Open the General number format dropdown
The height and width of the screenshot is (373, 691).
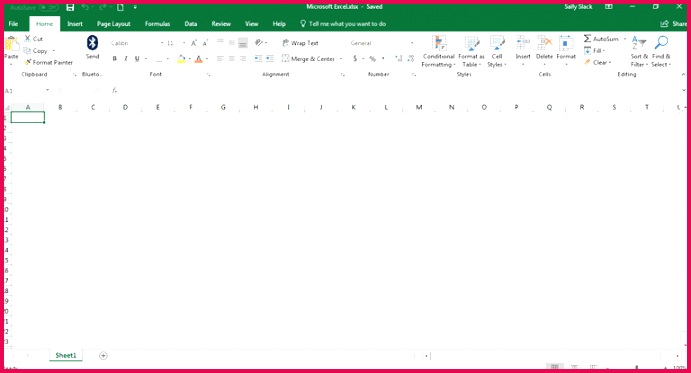pyautogui.click(x=412, y=43)
